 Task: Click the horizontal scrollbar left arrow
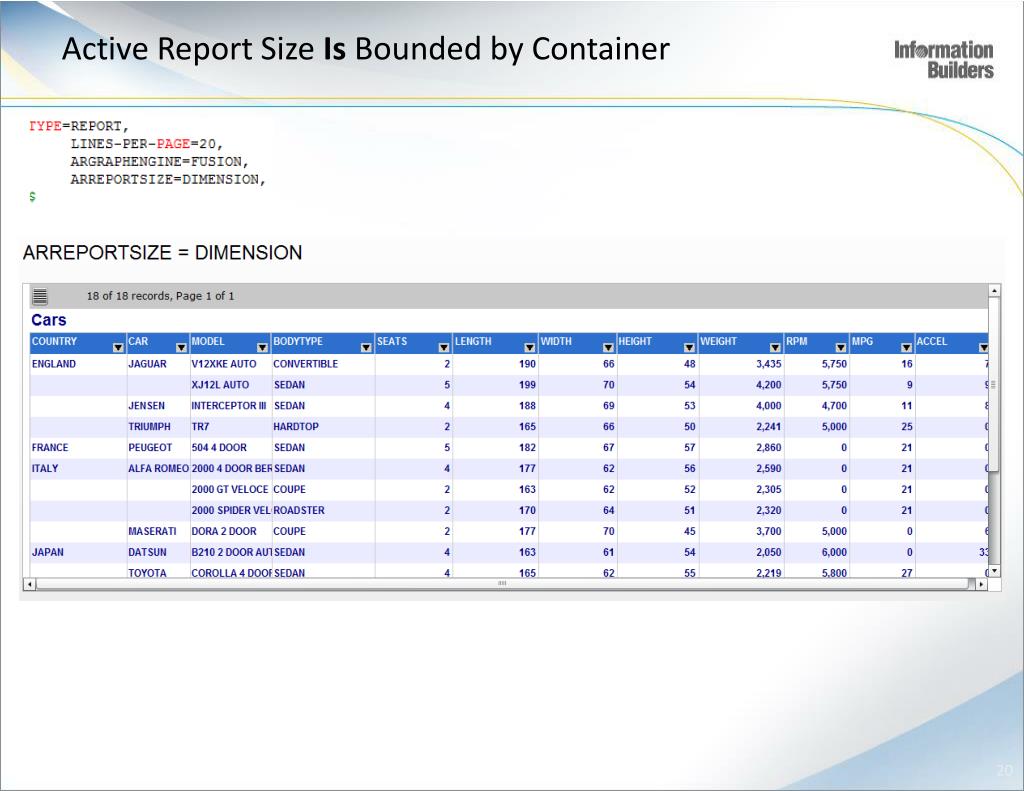coord(29,584)
